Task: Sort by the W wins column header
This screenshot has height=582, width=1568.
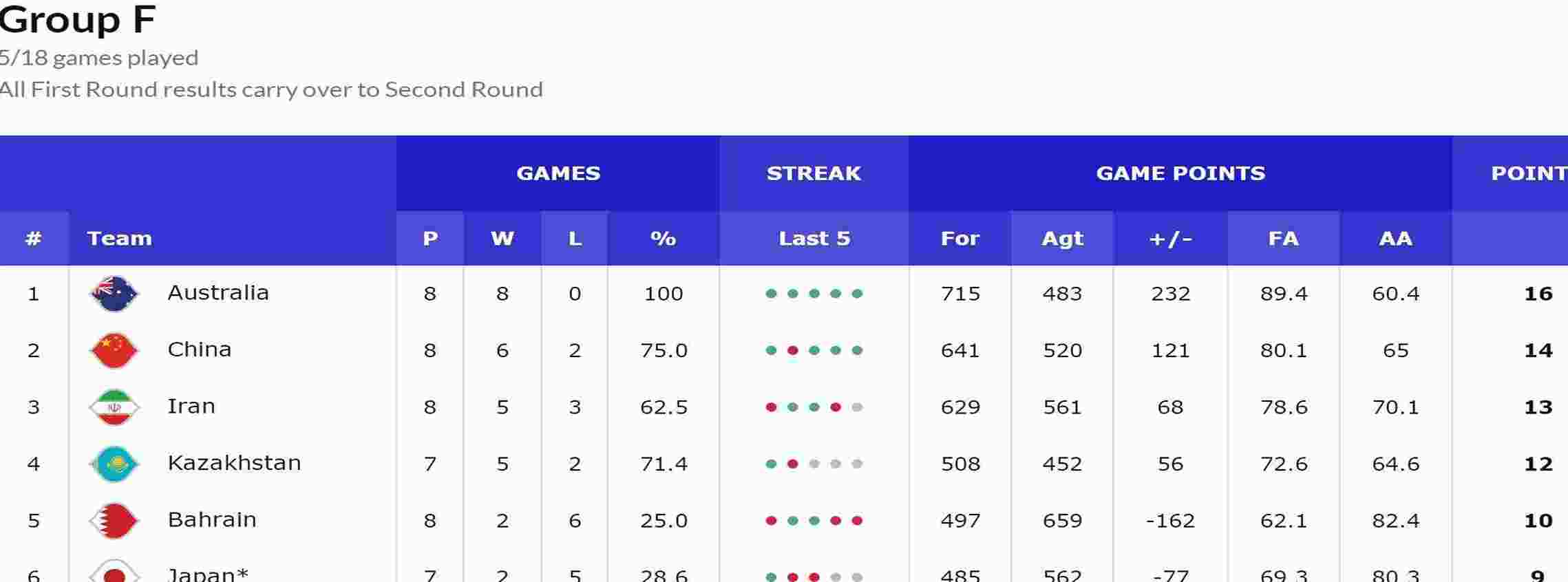Action: click(502, 239)
